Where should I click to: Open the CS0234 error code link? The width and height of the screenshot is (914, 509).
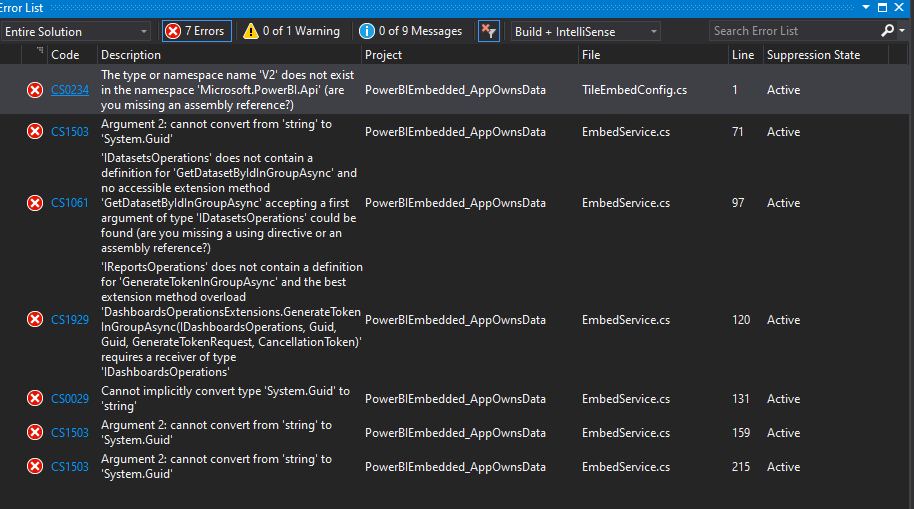click(x=70, y=90)
